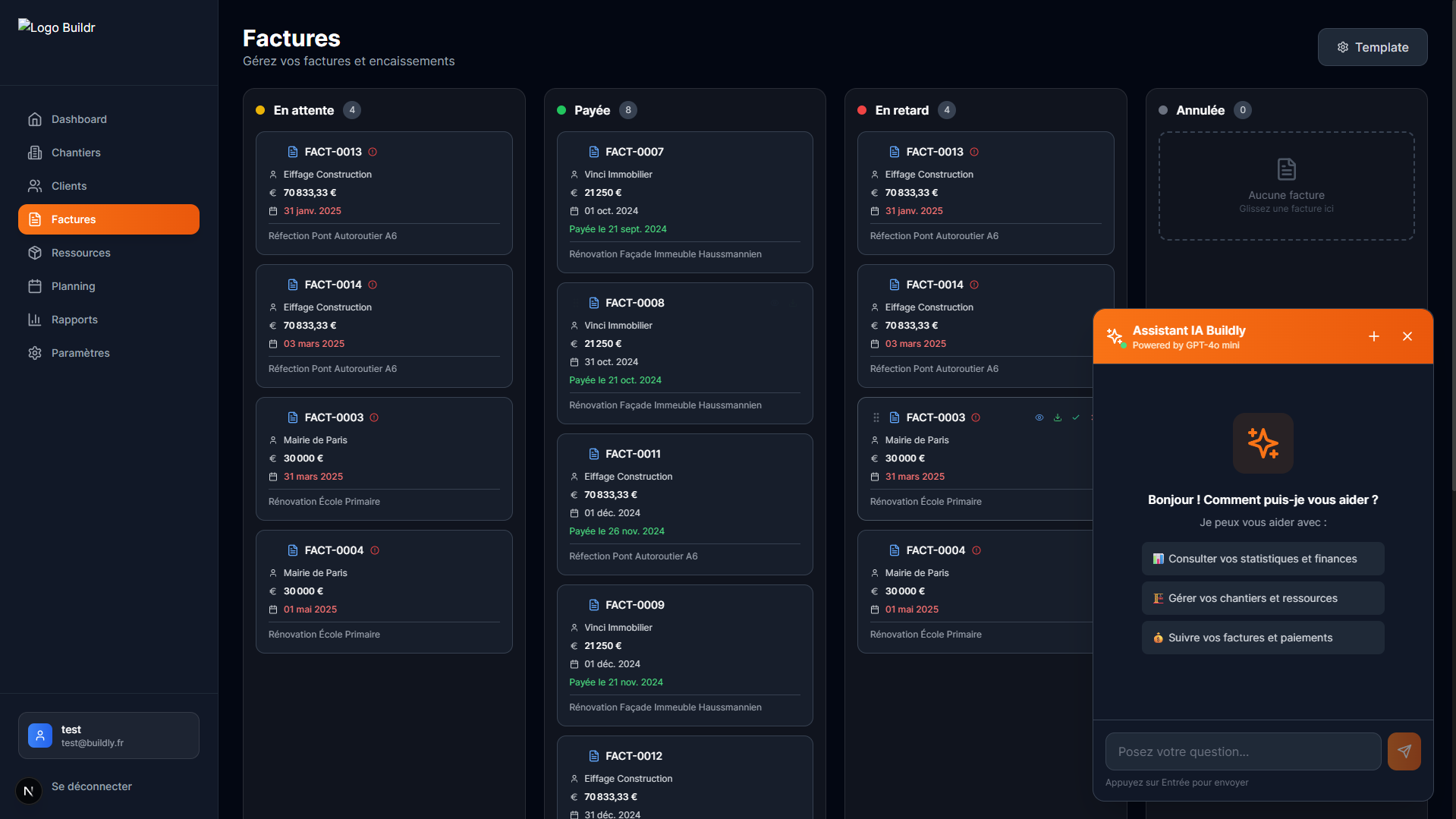Screen dimensions: 1456x819
Task: Click the 'Posez votre question' input field
Action: 1243,751
